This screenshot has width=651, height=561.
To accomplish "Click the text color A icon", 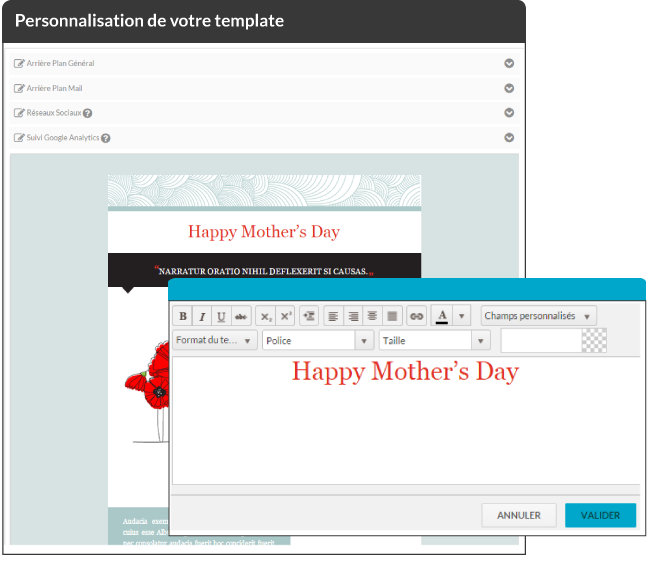I will (x=442, y=316).
